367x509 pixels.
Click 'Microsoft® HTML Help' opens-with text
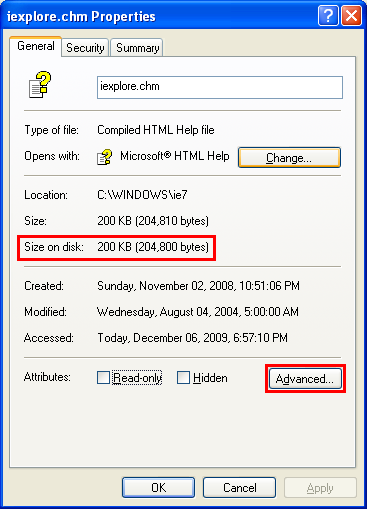(x=175, y=156)
